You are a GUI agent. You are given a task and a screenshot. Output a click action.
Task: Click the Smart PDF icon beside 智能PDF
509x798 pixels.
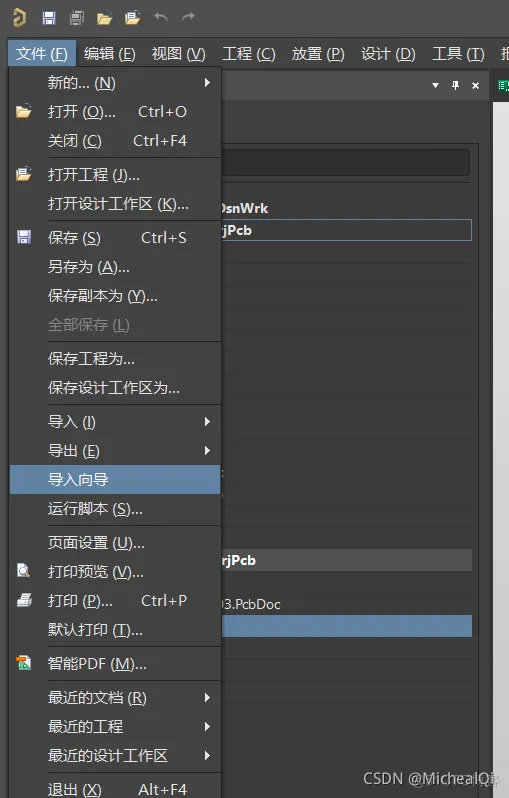[x=23, y=663]
